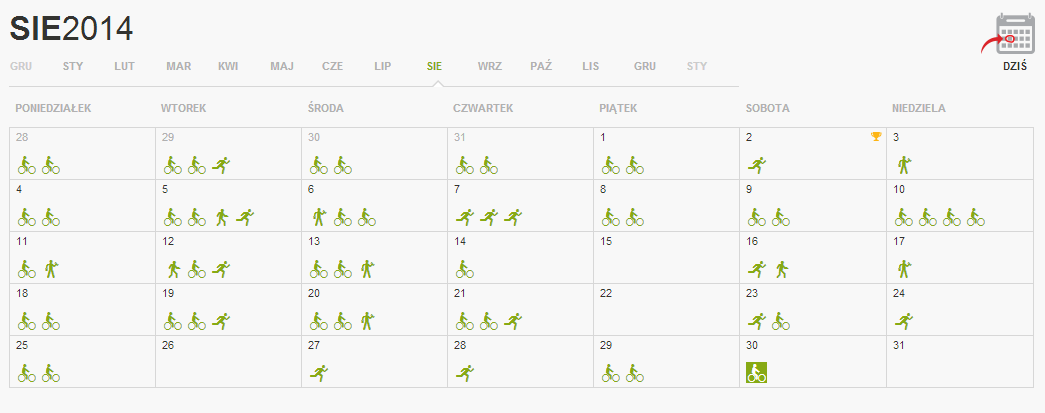Viewport: 1045px width, 413px height.
Task: Select empty day 31 cell
Action: pos(960,361)
